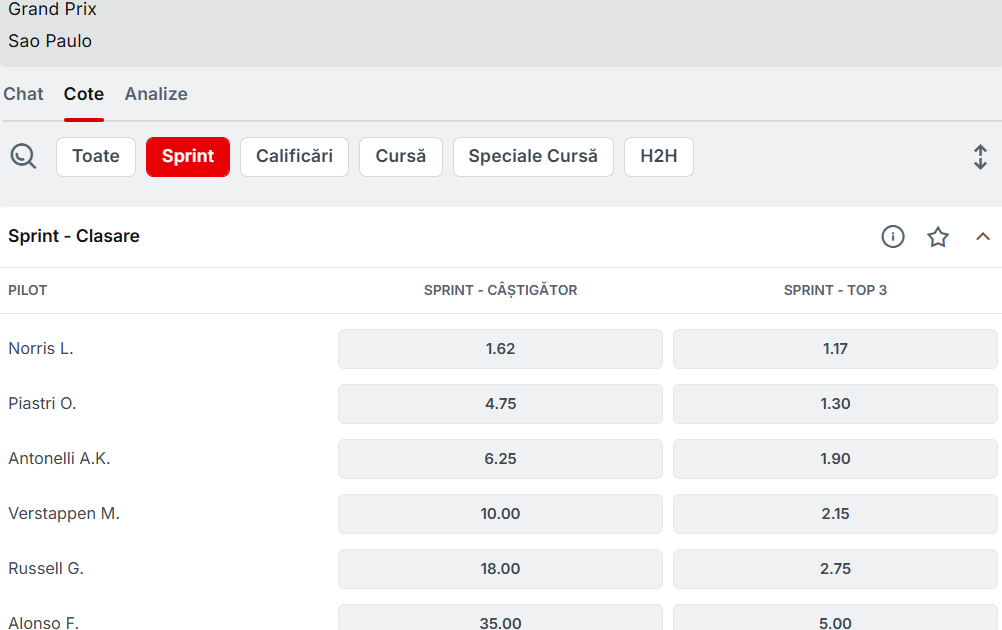This screenshot has height=630, width=1002.
Task: Select the Cote tab
Action: pyautogui.click(x=84, y=94)
